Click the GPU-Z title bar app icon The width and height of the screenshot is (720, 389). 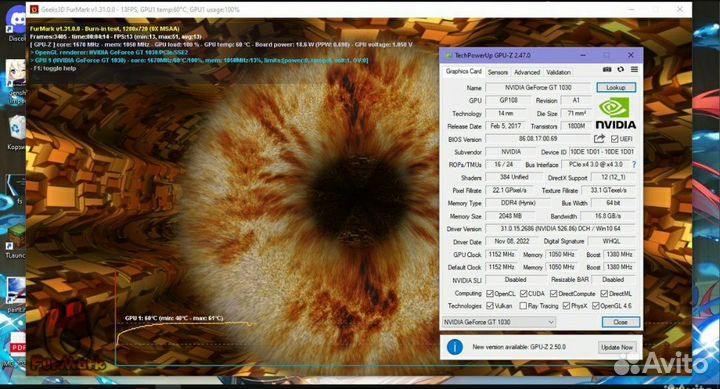448,56
